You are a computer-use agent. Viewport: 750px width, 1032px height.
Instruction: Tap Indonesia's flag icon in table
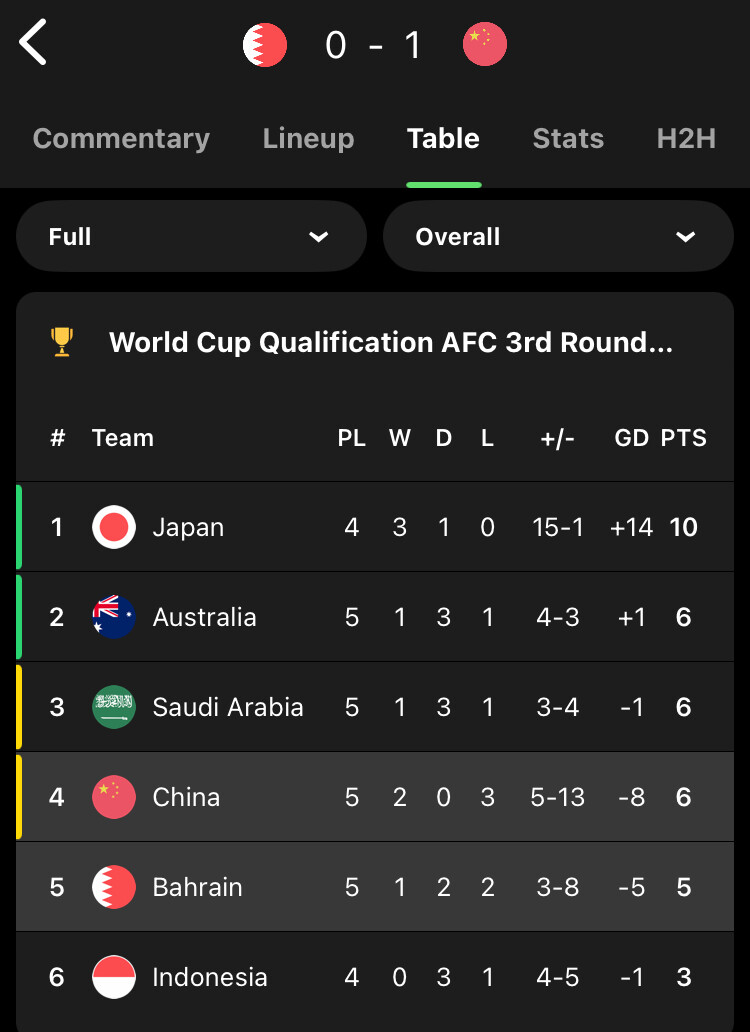(114, 977)
